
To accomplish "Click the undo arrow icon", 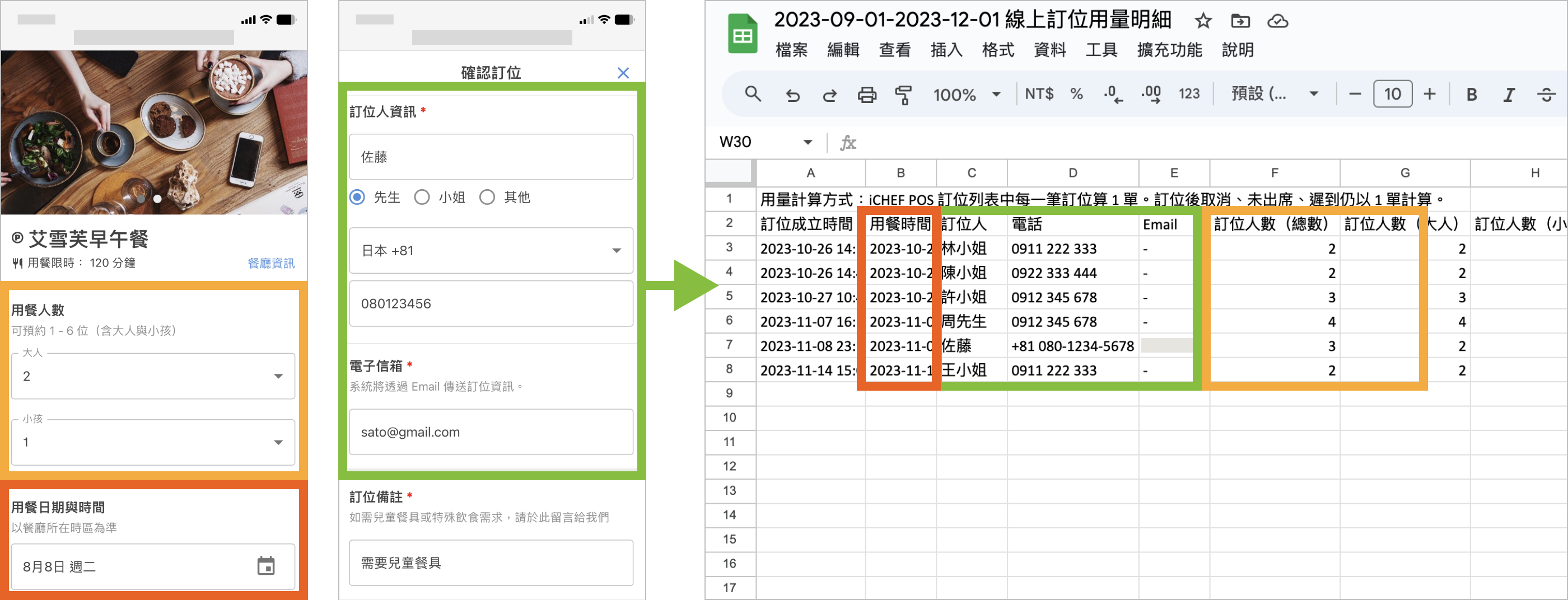I will (792, 96).
